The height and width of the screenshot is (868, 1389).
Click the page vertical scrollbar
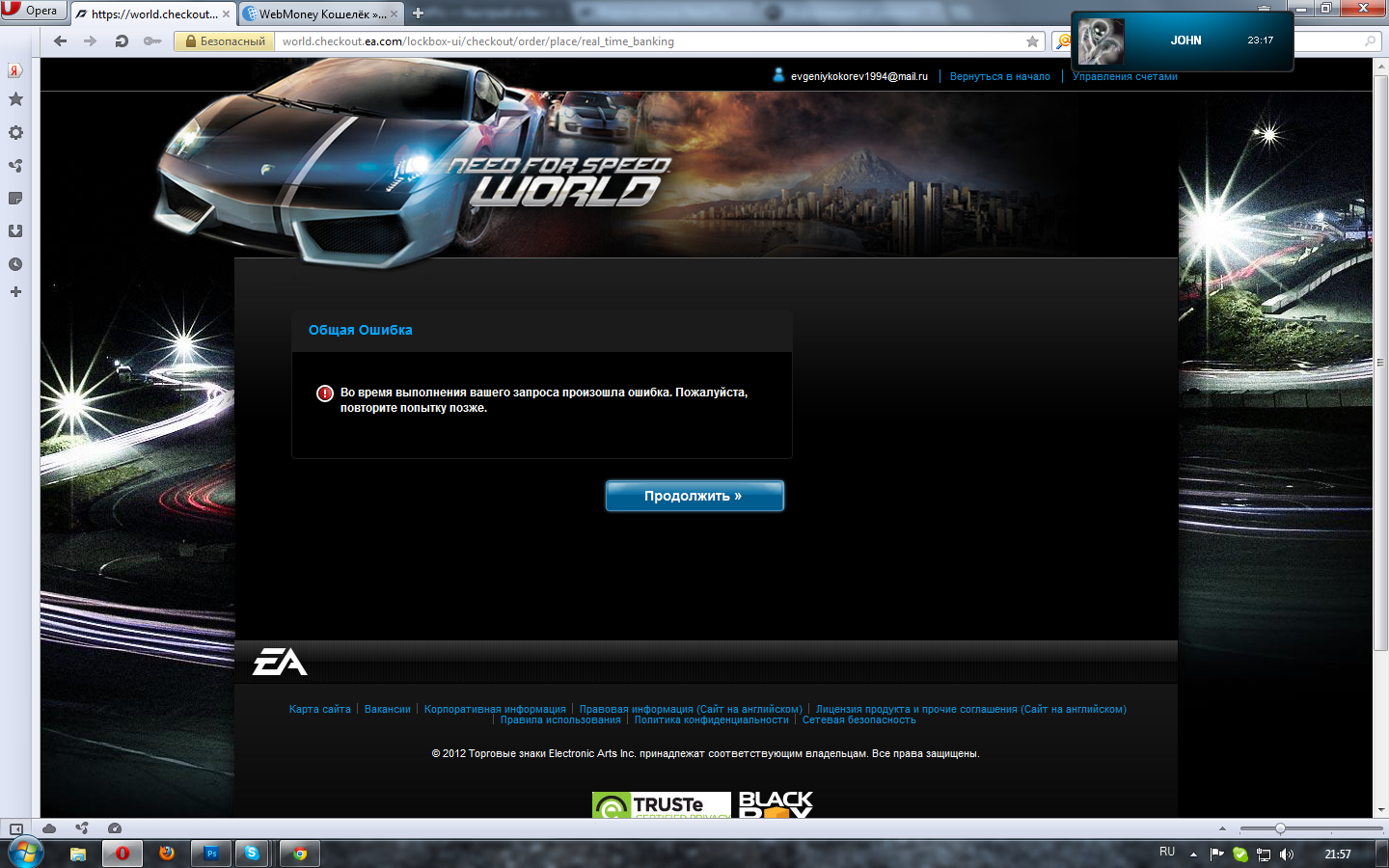(1380, 362)
